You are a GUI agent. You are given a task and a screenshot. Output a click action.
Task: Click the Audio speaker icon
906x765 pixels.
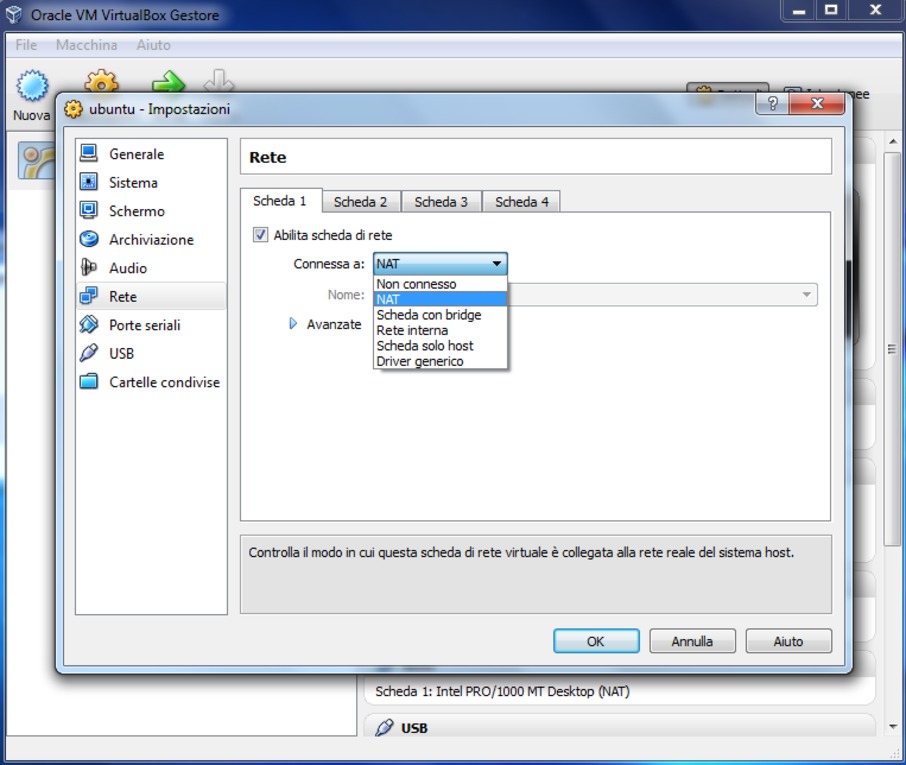[x=89, y=267]
